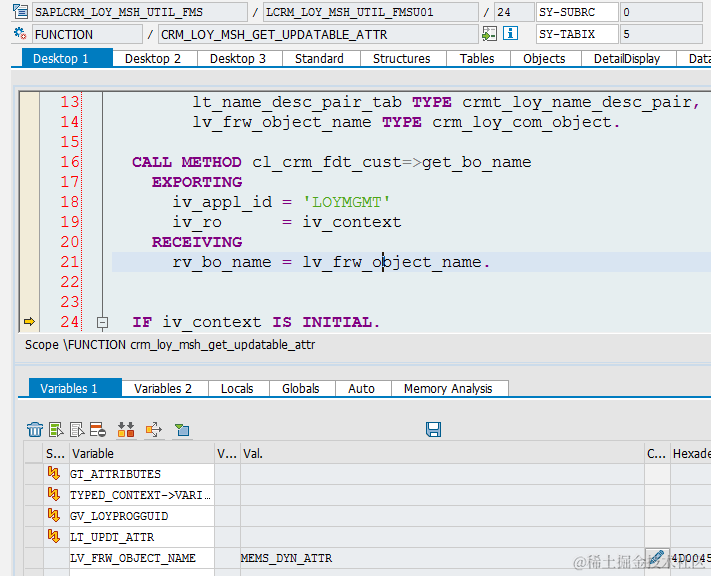Click the GV_LOYPROGGUID variable cell
711x576 pixels.
[141, 516]
